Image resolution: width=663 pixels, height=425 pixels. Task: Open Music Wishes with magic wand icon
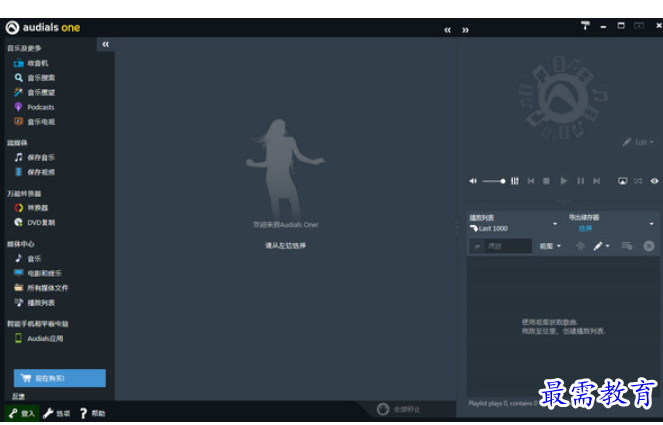coord(34,92)
